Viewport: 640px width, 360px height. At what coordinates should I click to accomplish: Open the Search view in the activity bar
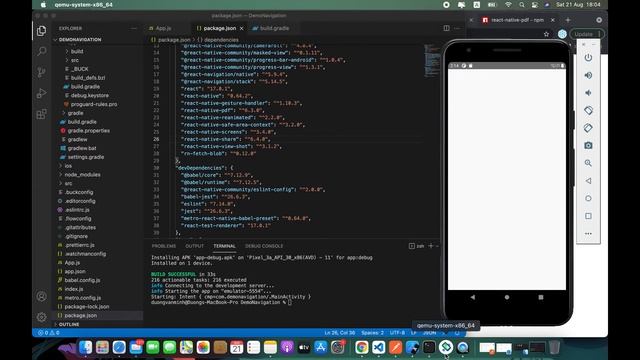[x=41, y=51]
